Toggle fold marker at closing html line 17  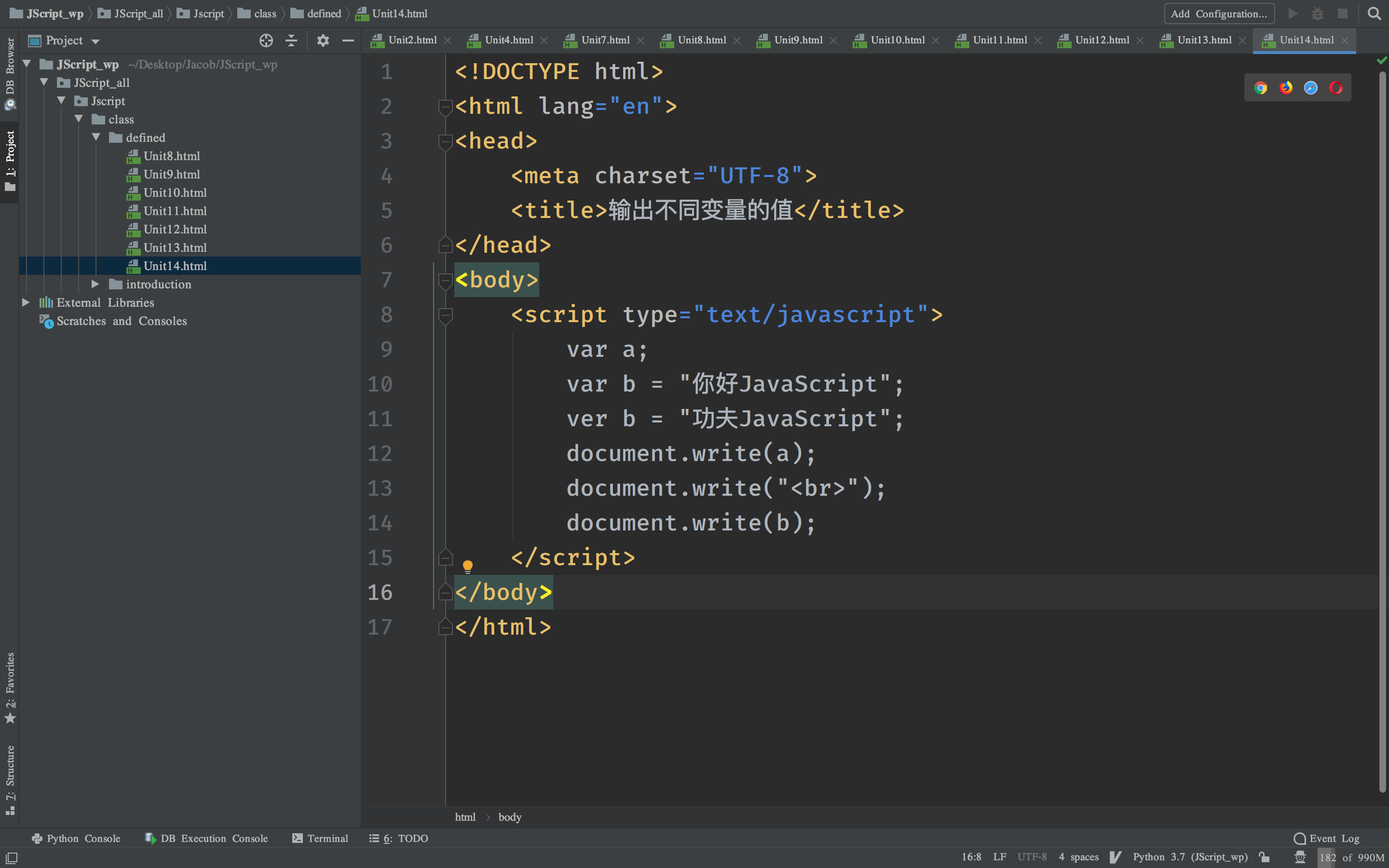pyautogui.click(x=445, y=627)
